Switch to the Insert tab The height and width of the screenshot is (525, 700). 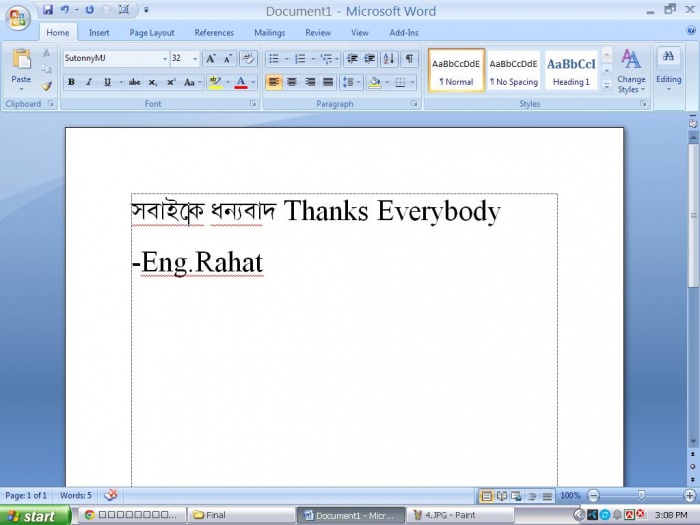[x=99, y=33]
